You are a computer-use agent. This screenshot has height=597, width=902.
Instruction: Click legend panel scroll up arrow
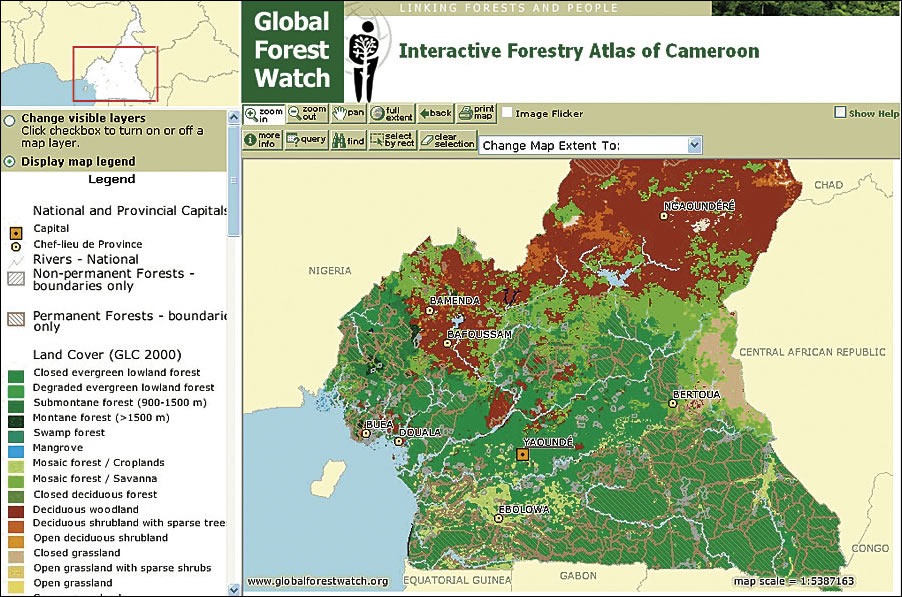click(234, 117)
